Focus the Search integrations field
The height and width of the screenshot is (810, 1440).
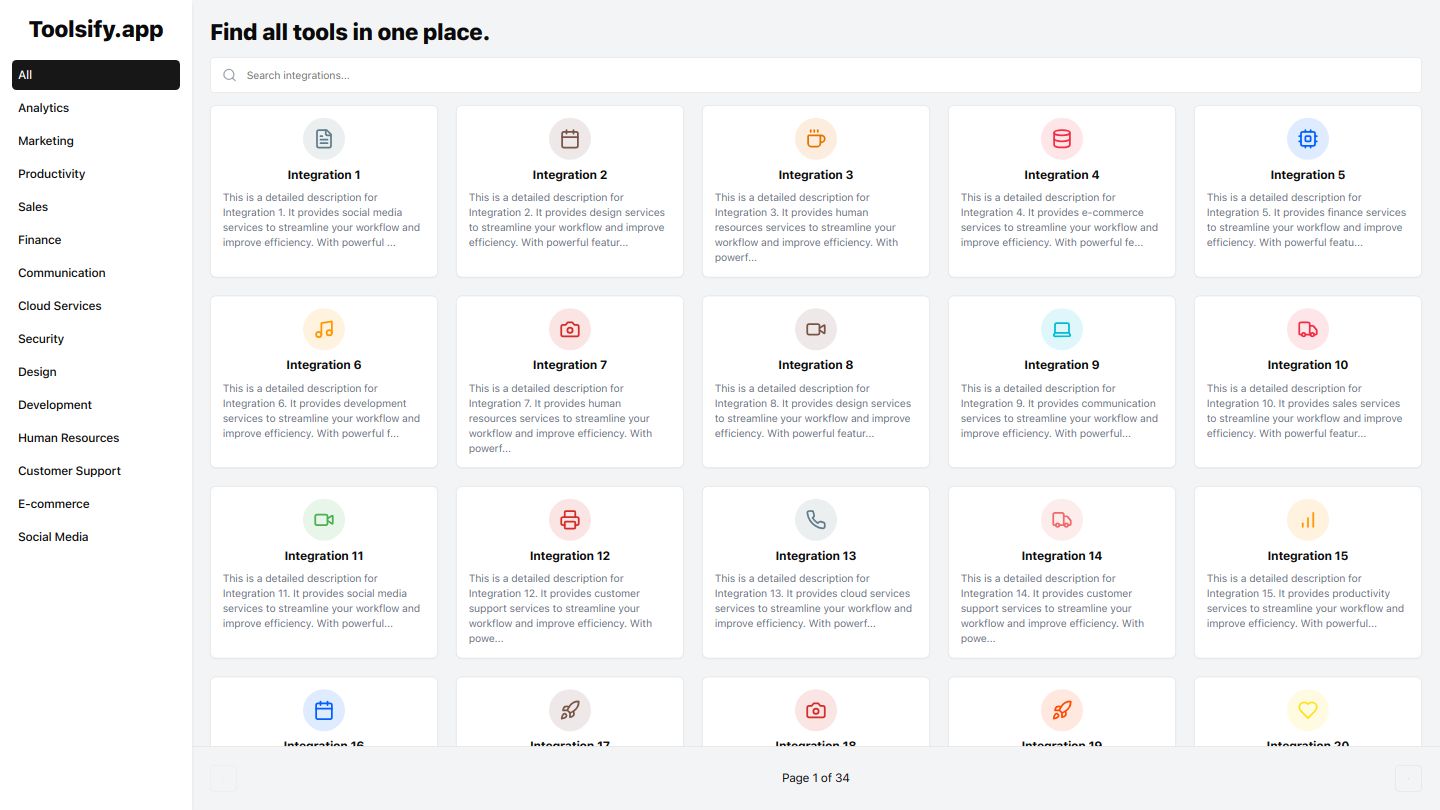816,75
